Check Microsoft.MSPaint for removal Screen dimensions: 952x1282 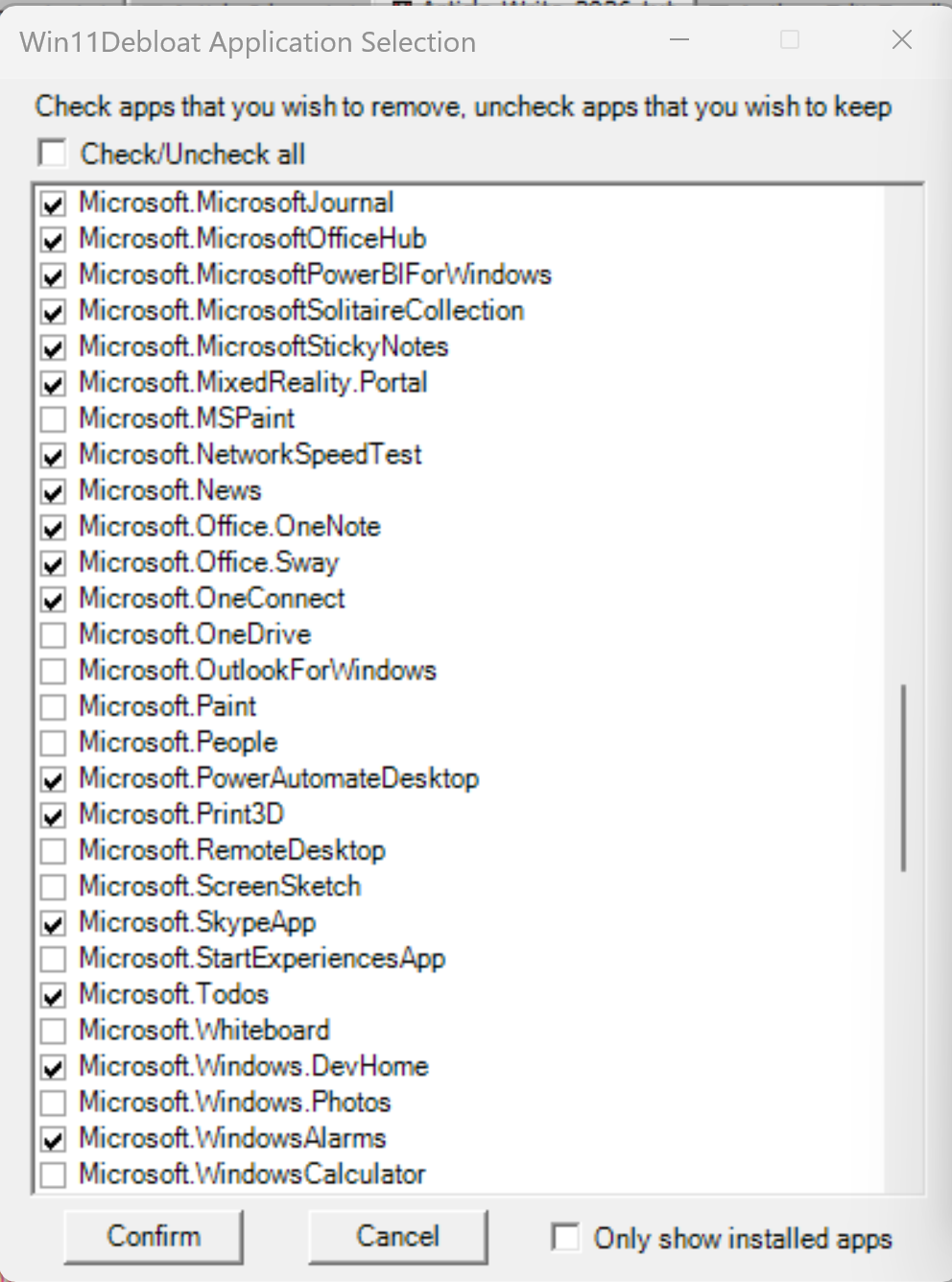click(54, 420)
